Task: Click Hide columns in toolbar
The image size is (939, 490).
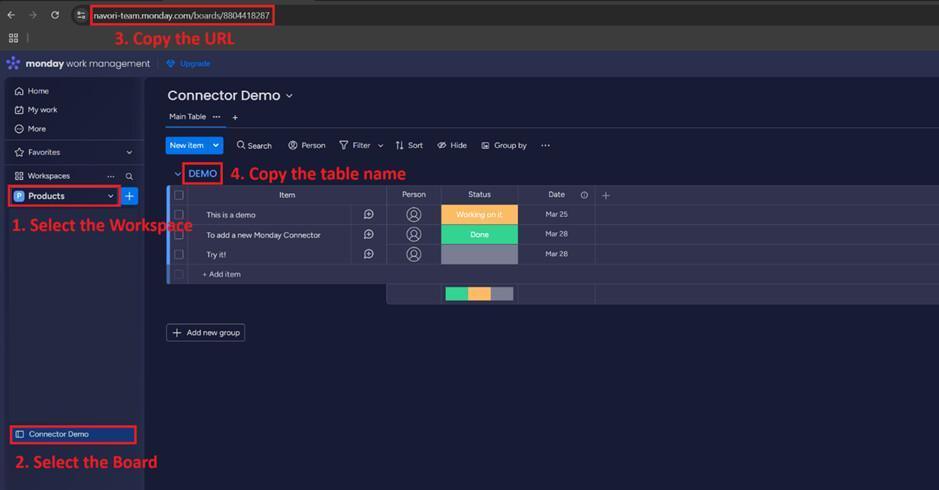Action: (x=452, y=146)
